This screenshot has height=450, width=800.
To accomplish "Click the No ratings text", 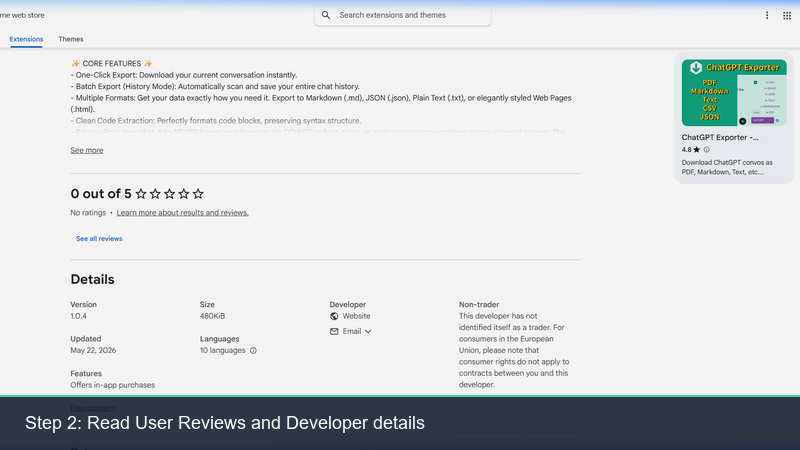I will 88,213.
